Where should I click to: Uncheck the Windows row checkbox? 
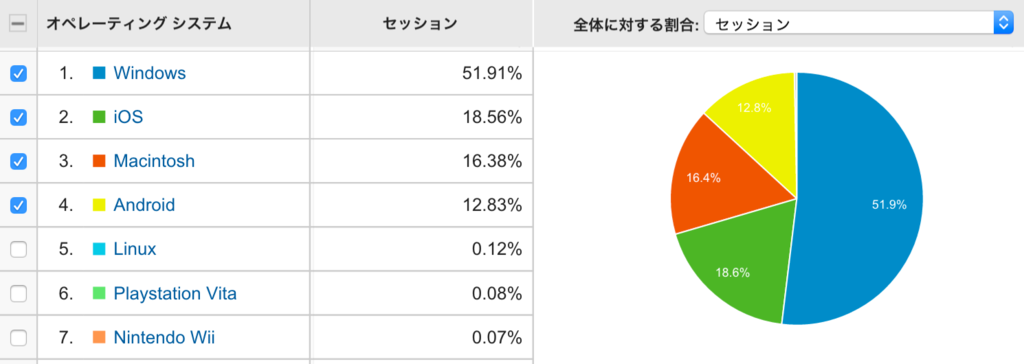point(18,73)
